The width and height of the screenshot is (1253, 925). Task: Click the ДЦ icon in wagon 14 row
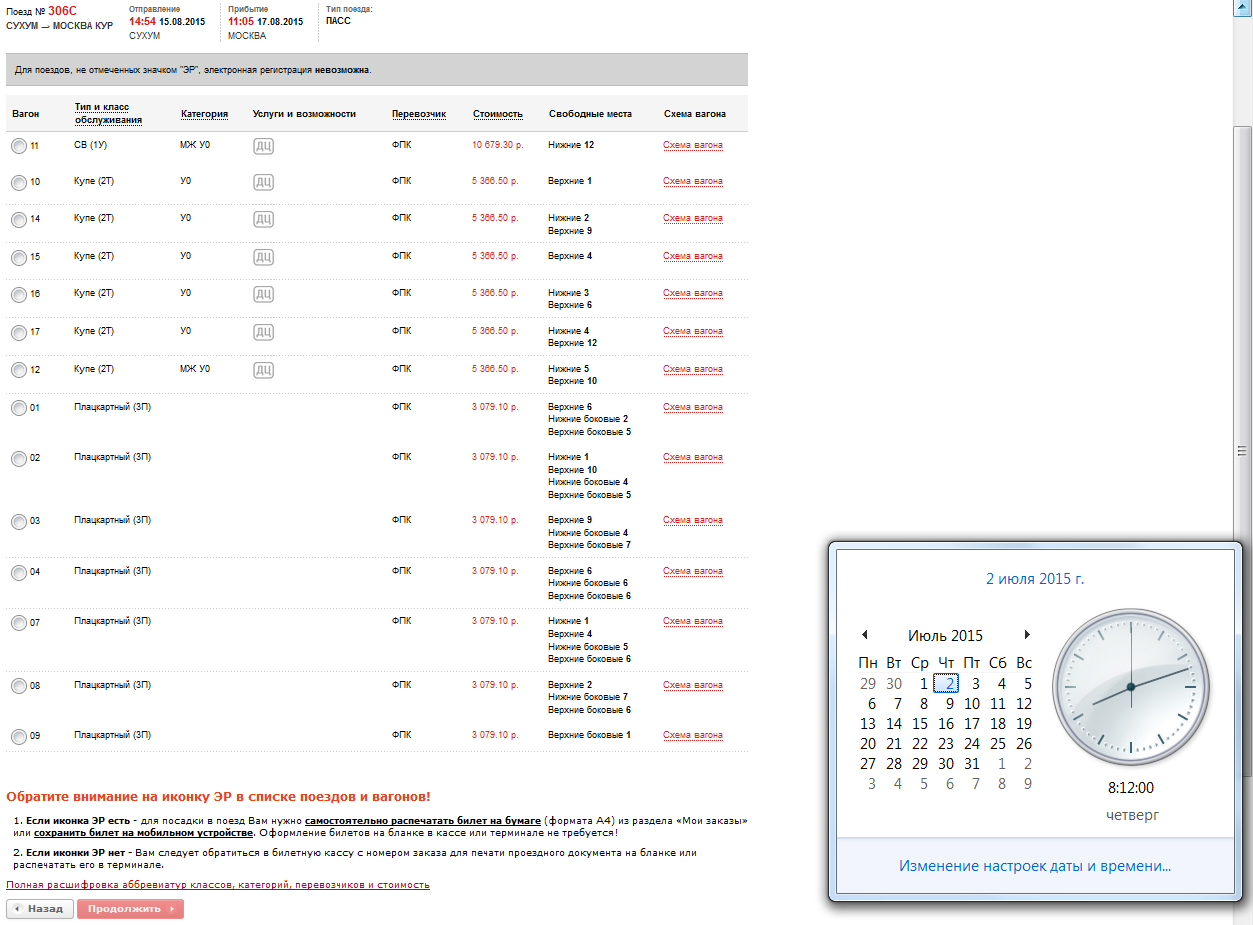(263, 219)
